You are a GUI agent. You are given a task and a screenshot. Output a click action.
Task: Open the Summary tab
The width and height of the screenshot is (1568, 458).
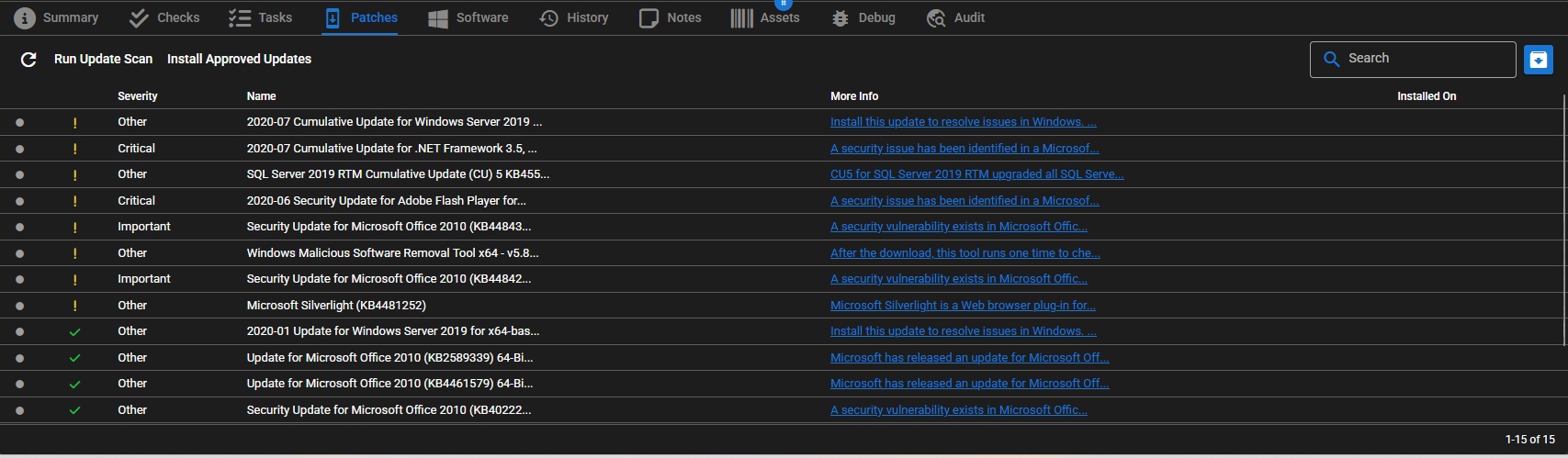point(57,17)
